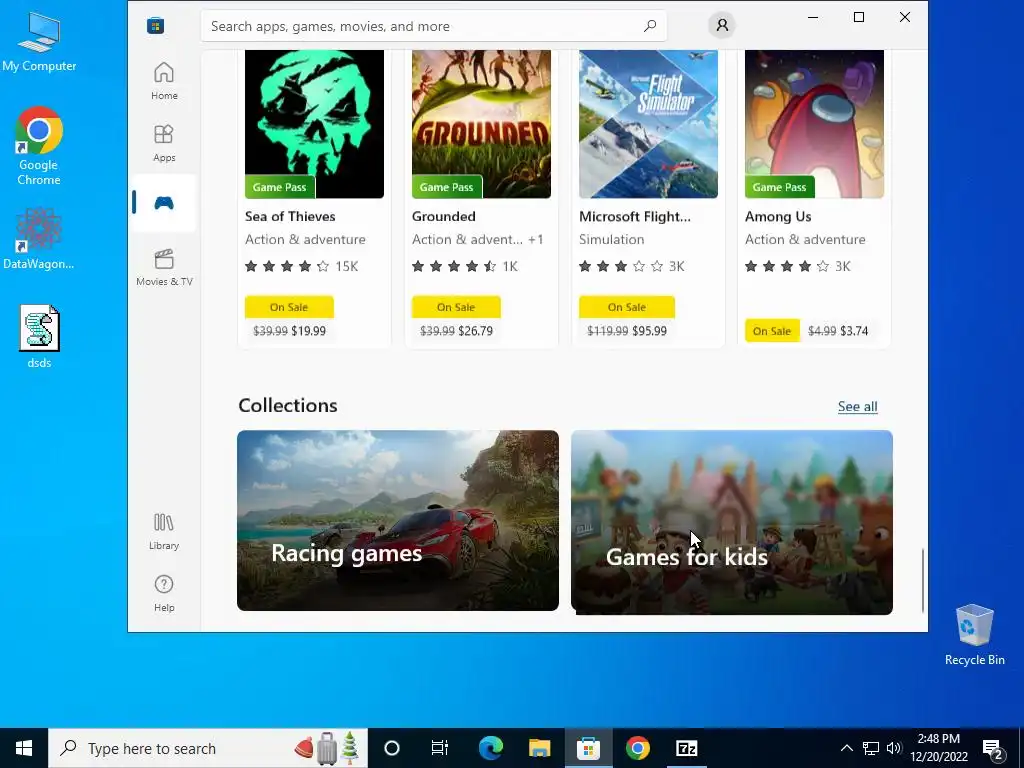Viewport: 1024px width, 768px height.
Task: Open 7-Zip from the taskbar
Action: pos(686,748)
